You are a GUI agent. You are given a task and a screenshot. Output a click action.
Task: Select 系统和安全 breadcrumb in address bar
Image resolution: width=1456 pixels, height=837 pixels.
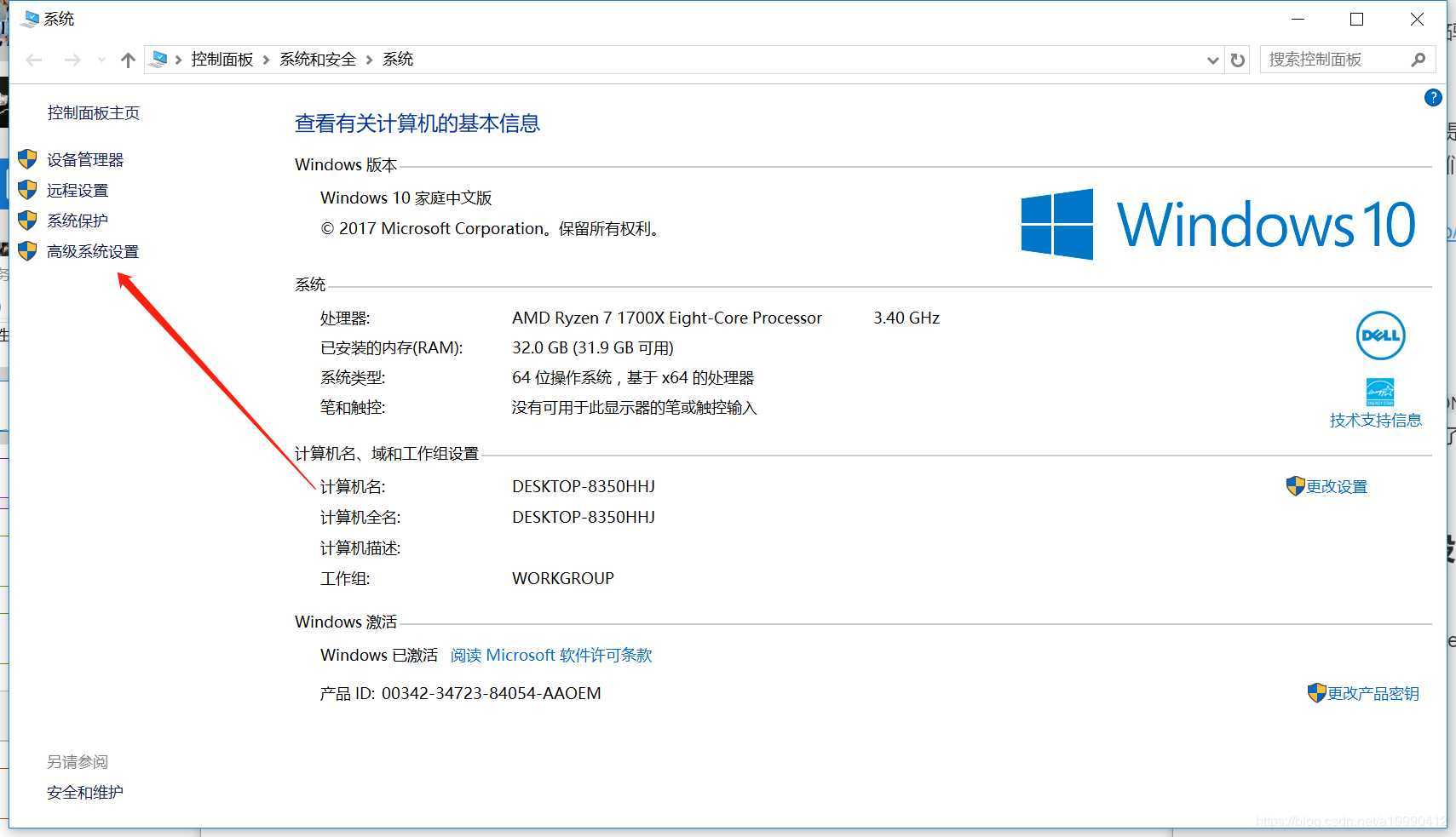(x=318, y=59)
